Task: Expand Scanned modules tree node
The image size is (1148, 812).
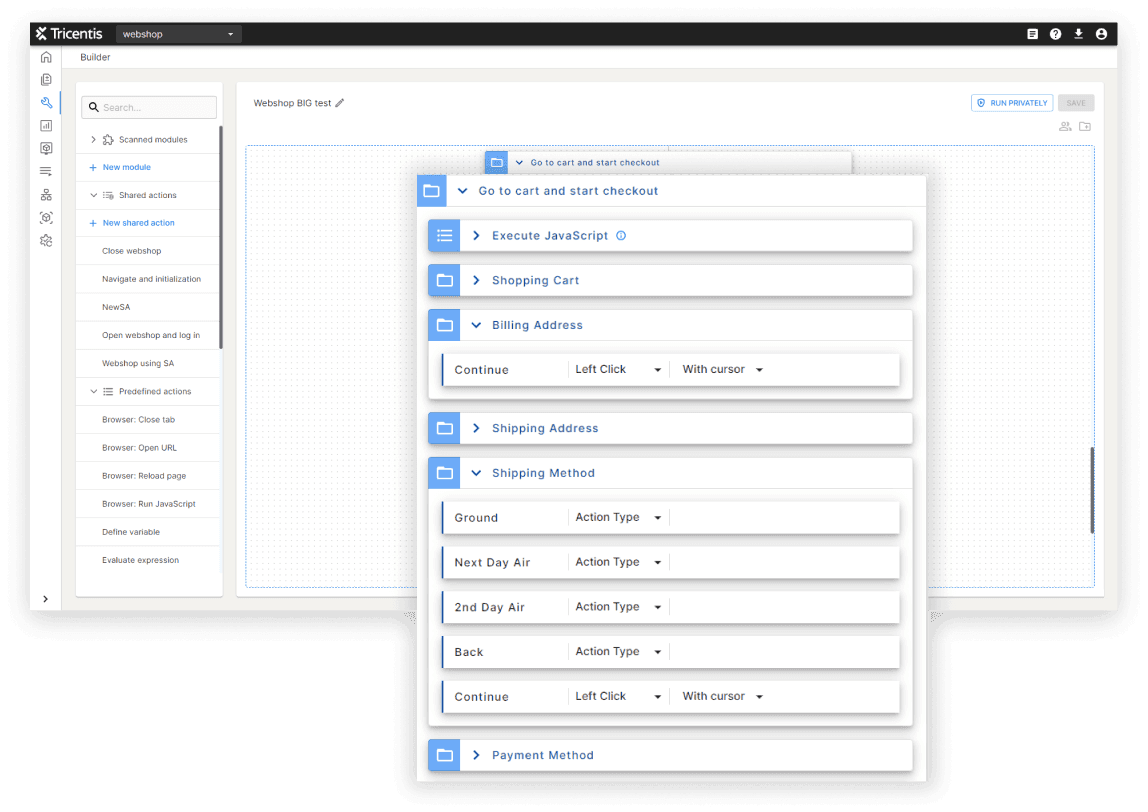Action: (x=93, y=139)
